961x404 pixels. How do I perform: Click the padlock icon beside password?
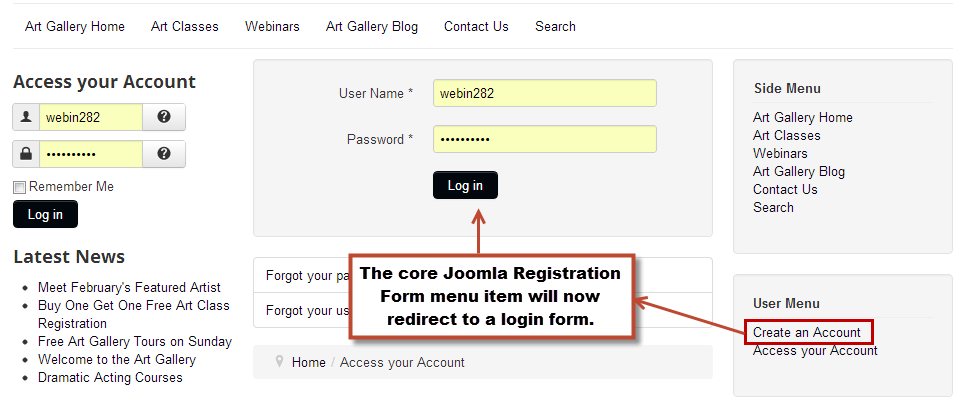[26, 154]
